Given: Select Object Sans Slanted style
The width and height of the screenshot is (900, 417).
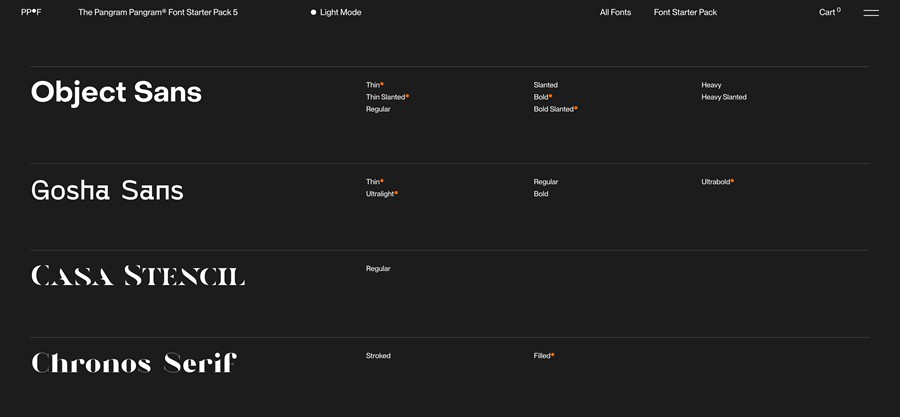Looking at the screenshot, I should click(546, 85).
